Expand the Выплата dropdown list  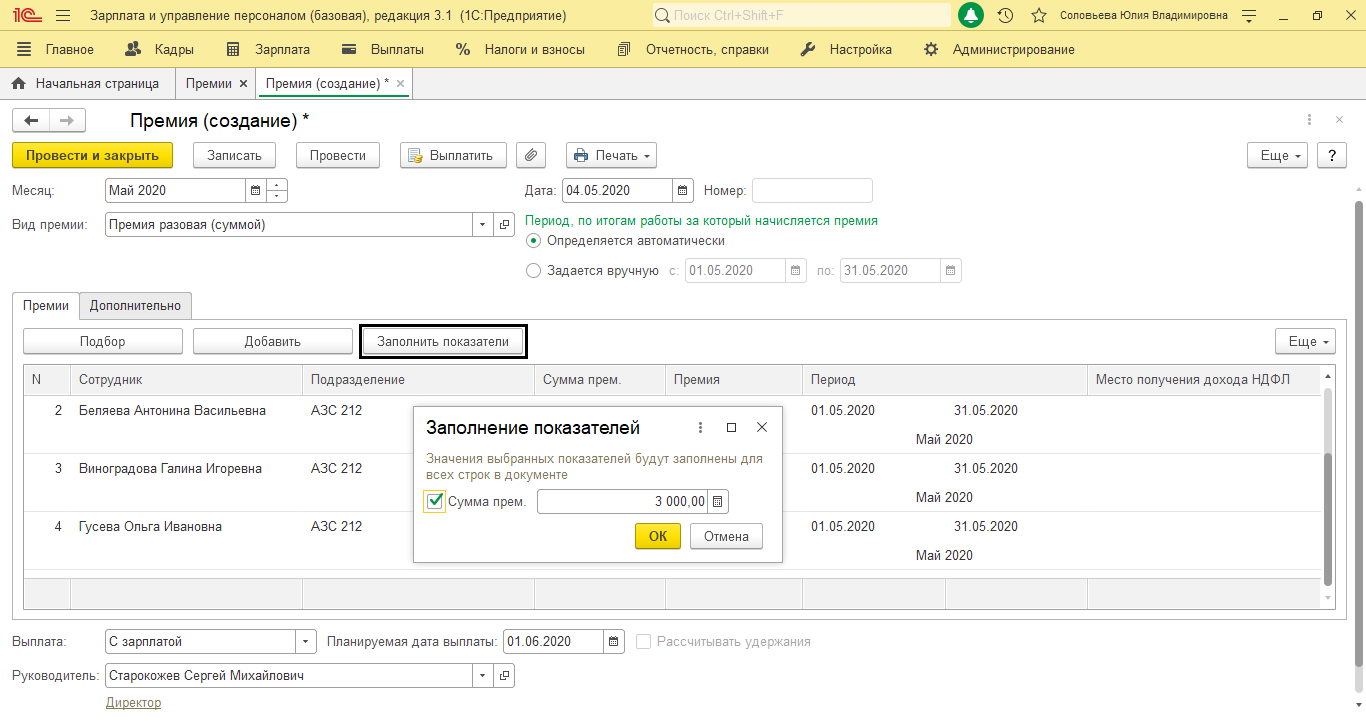pos(305,641)
